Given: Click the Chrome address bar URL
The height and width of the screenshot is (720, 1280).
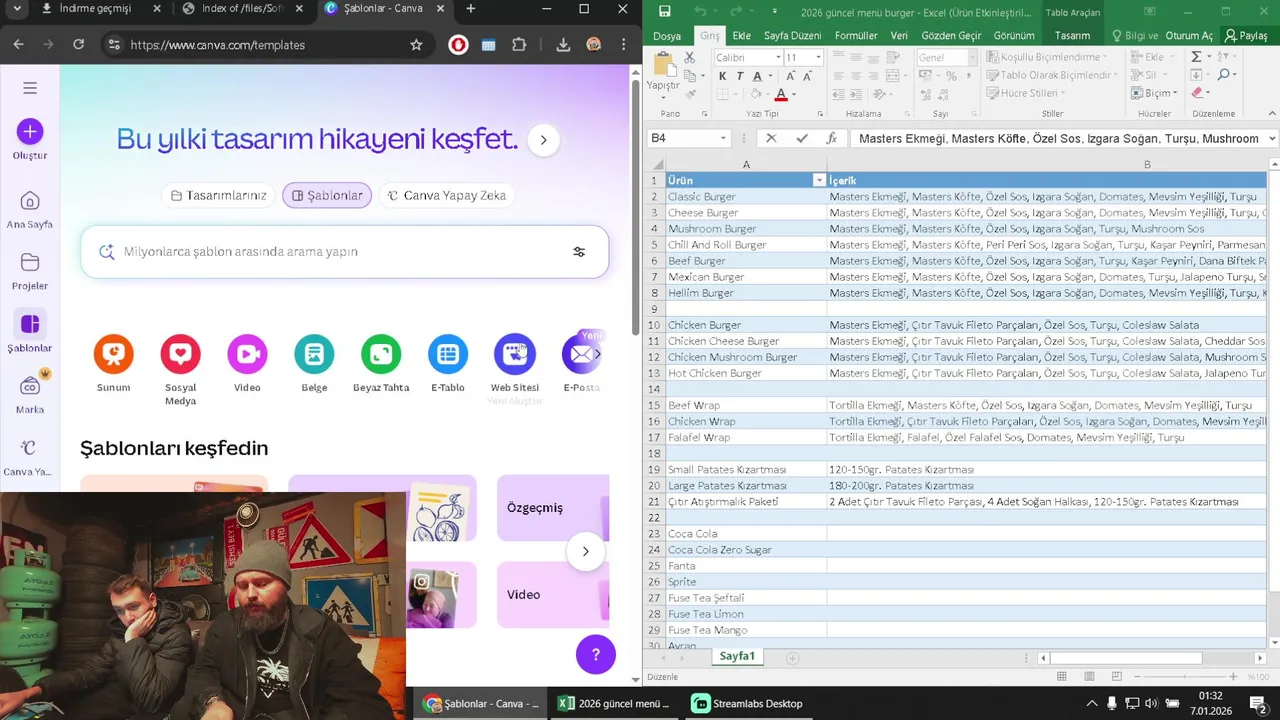Looking at the screenshot, I should tap(217, 45).
